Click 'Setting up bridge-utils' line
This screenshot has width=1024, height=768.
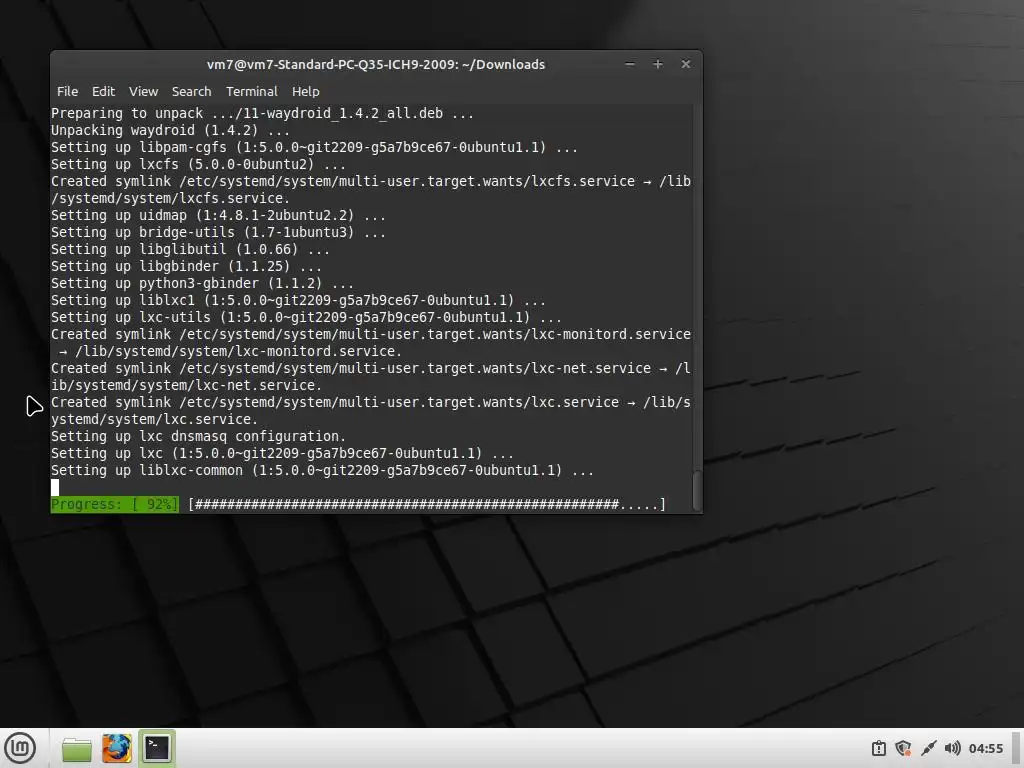[x=218, y=232]
